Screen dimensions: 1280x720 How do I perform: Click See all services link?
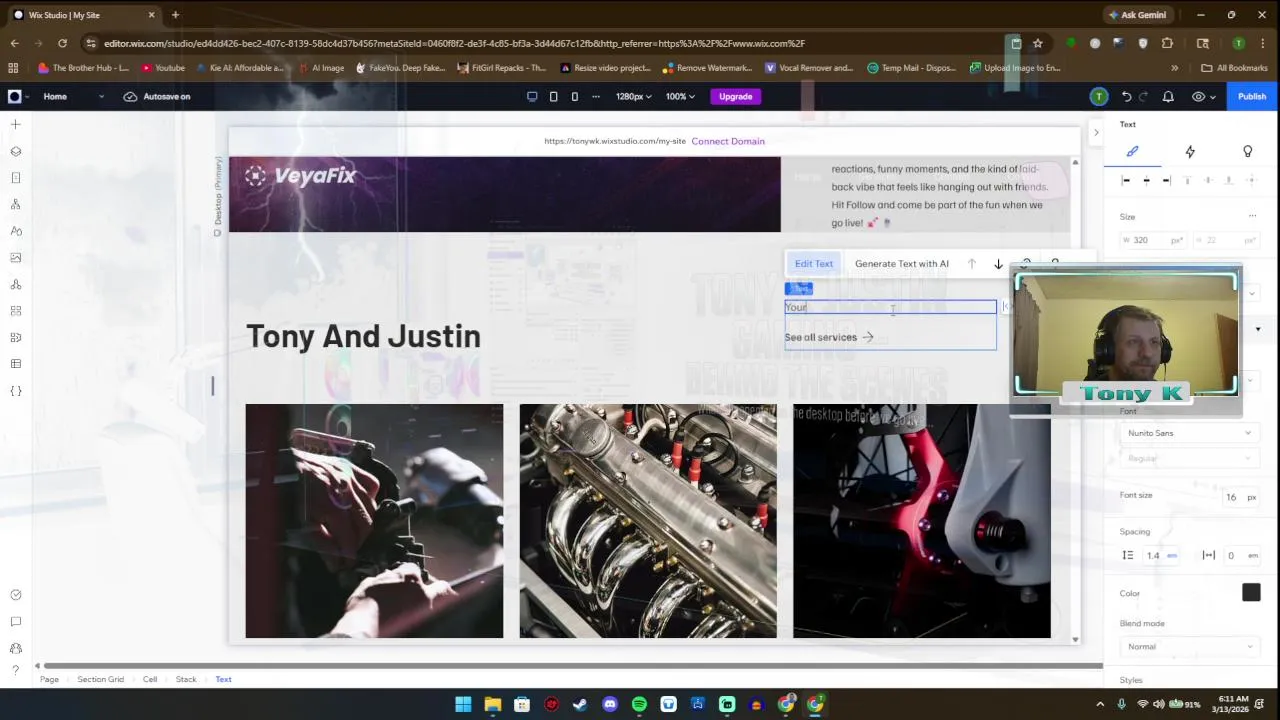point(829,337)
